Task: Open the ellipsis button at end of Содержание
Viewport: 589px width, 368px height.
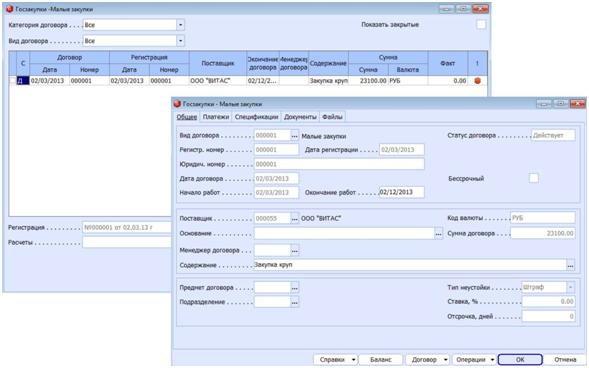Action: [571, 265]
